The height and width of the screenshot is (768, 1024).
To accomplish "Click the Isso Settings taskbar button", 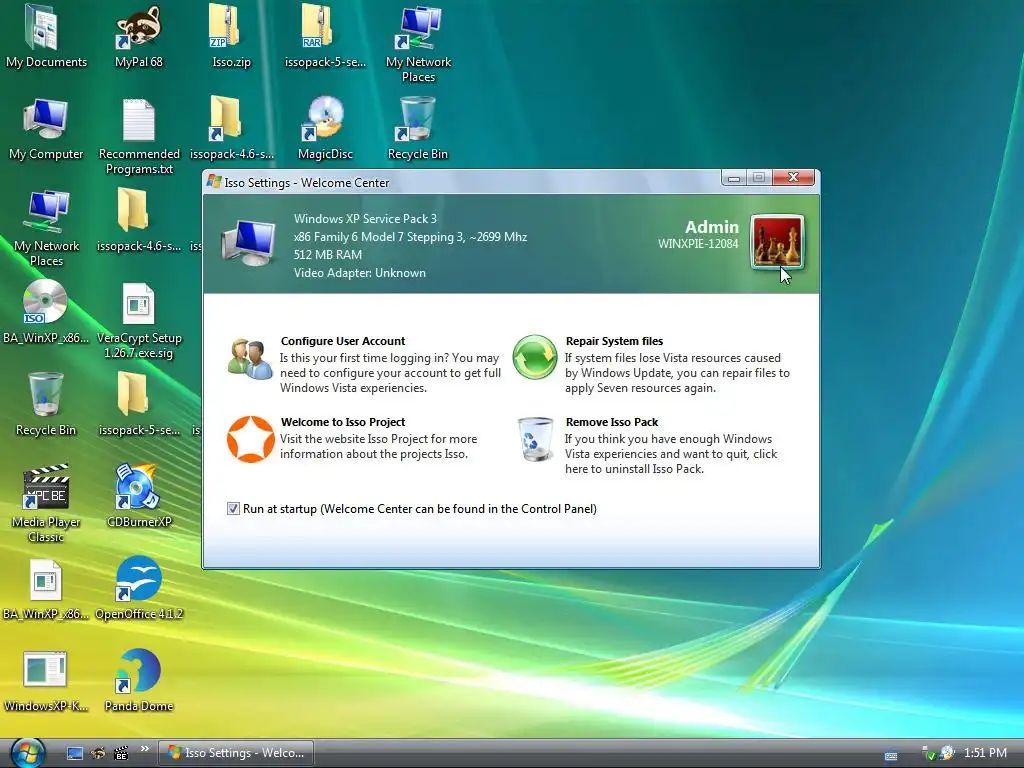I will [x=236, y=753].
